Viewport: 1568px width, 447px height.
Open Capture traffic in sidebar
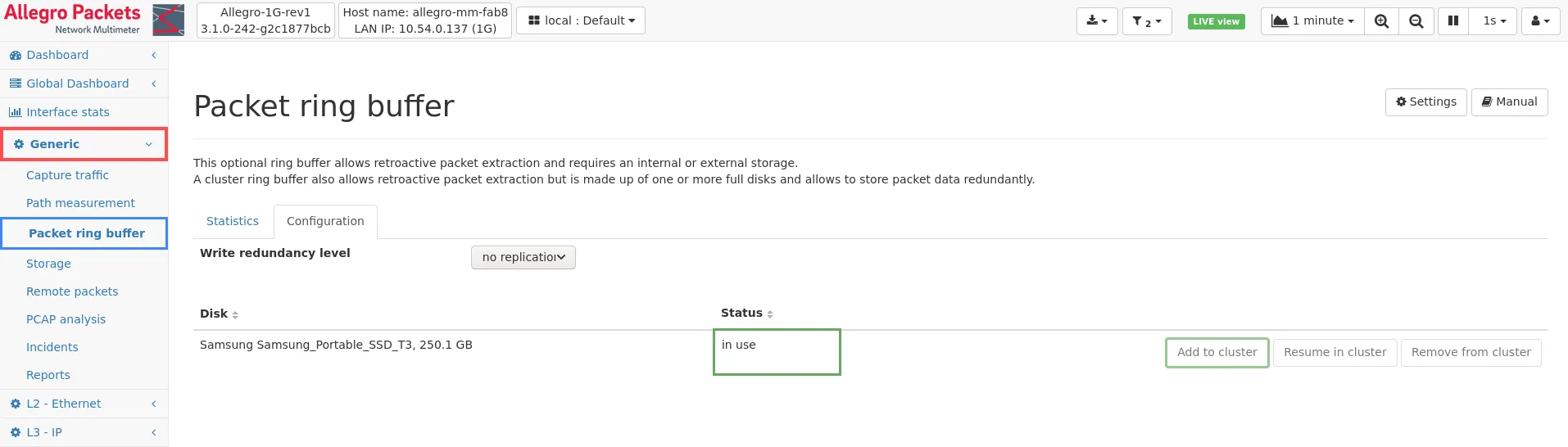point(67,175)
